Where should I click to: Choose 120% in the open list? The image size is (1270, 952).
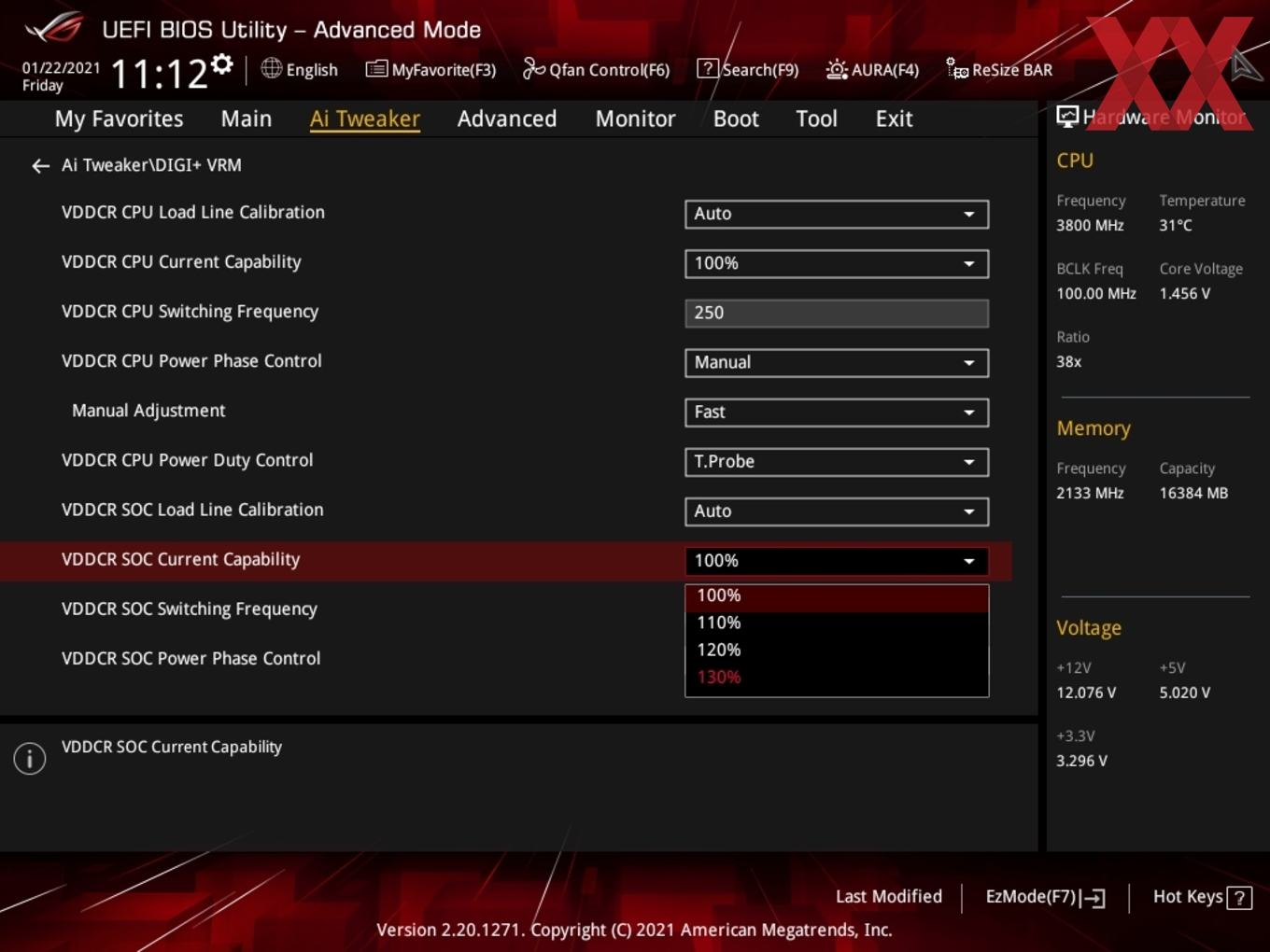[x=837, y=650]
